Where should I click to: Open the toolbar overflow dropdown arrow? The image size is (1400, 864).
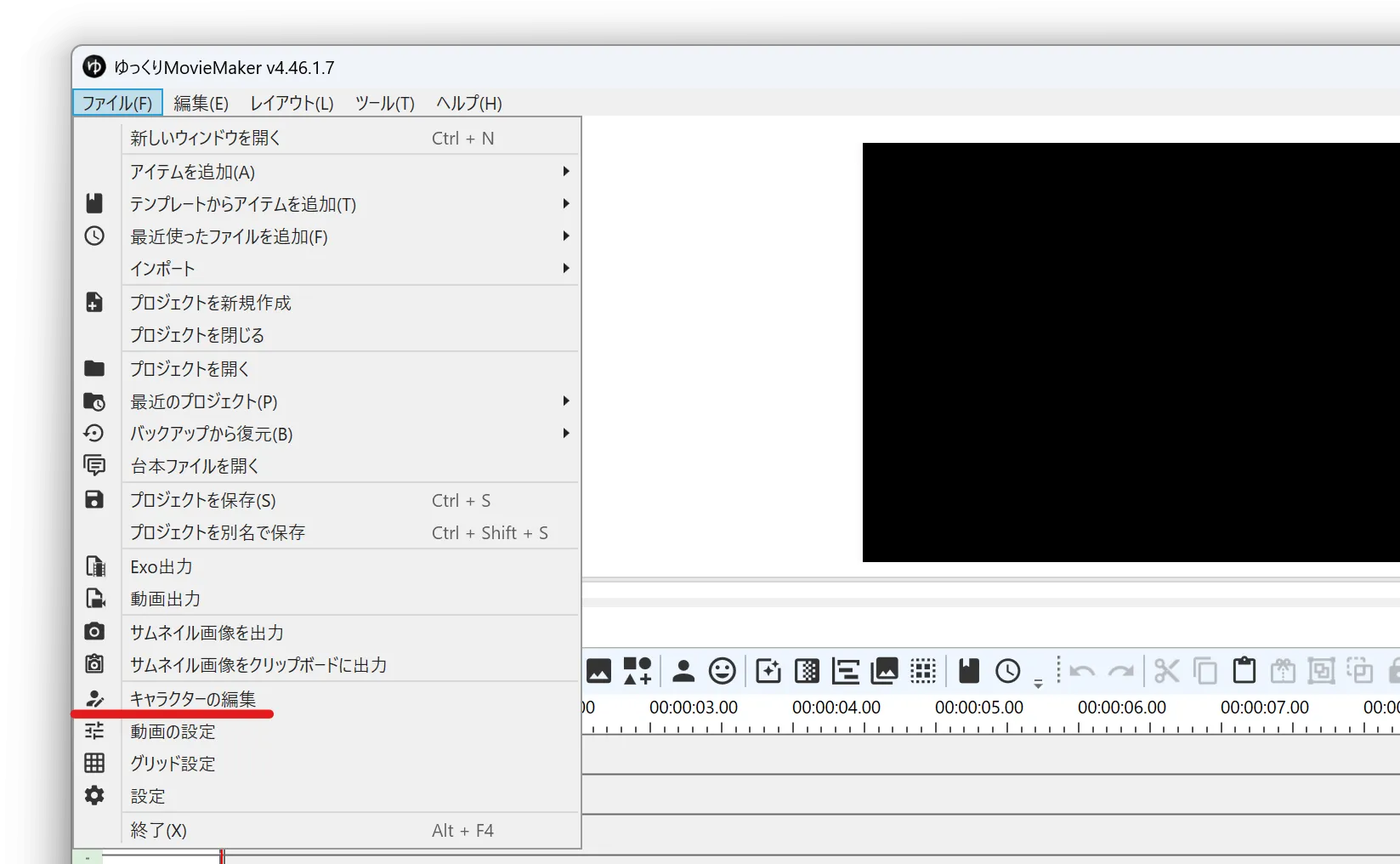coord(1038,683)
